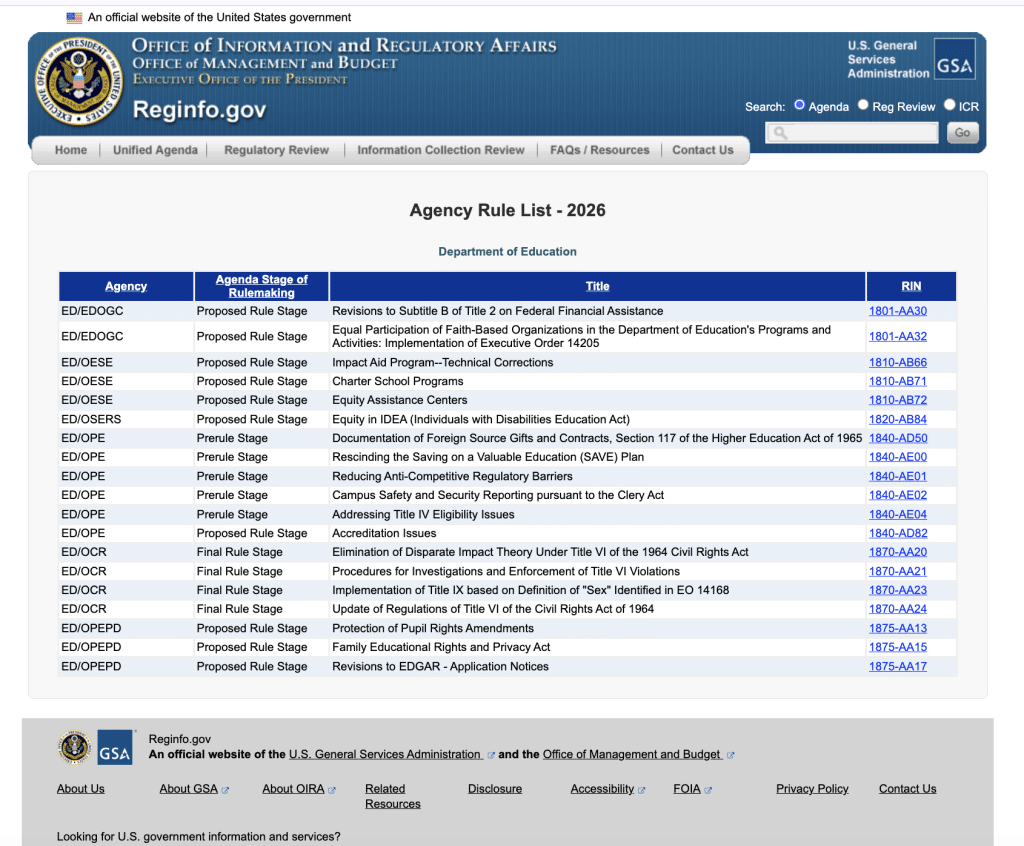Select the Agenda search radio button
The height and width of the screenshot is (846, 1024).
point(799,105)
